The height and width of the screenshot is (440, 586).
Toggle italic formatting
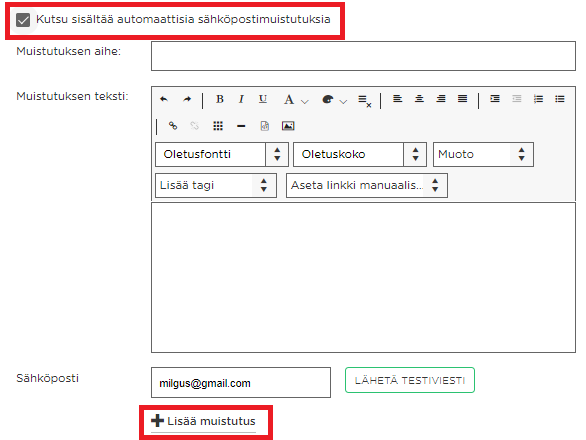[241, 99]
